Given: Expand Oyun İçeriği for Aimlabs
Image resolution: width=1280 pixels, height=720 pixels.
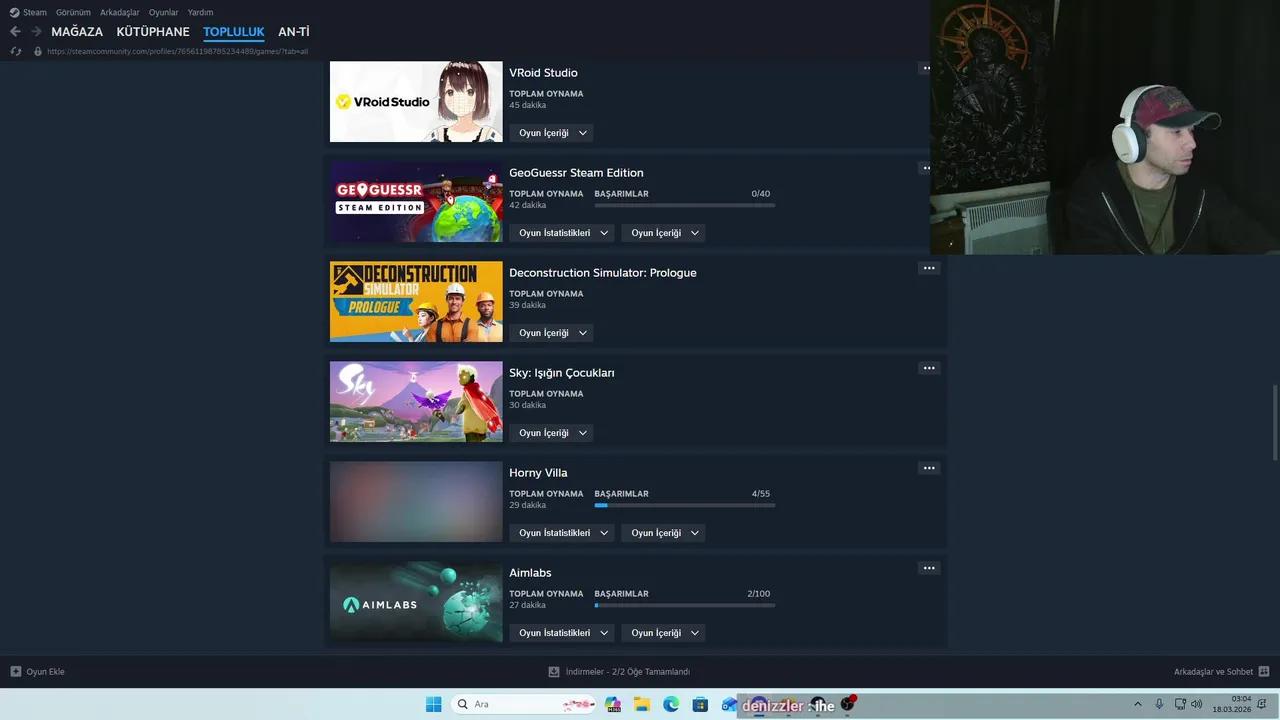Looking at the screenshot, I should point(663,633).
